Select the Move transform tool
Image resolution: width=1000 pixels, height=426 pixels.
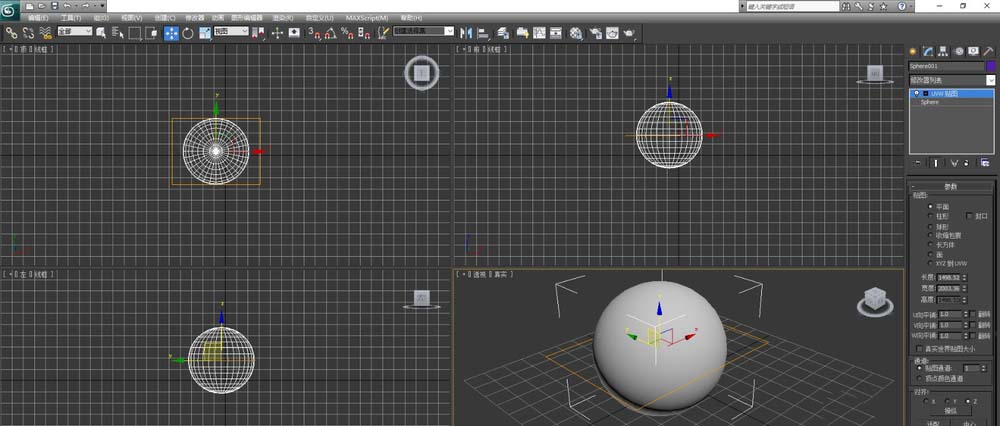[x=171, y=33]
